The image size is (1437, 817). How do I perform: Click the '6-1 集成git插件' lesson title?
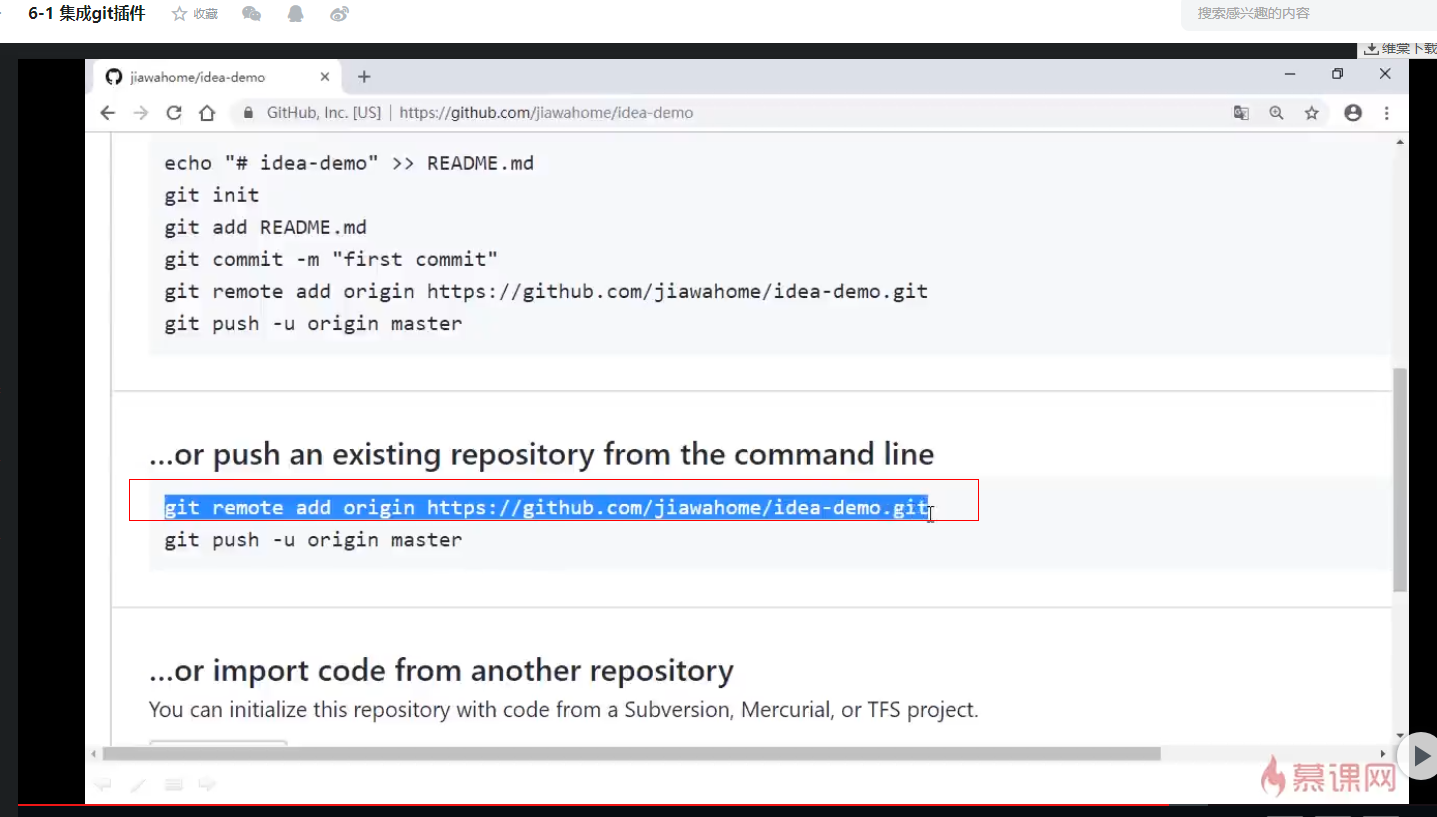pos(87,14)
